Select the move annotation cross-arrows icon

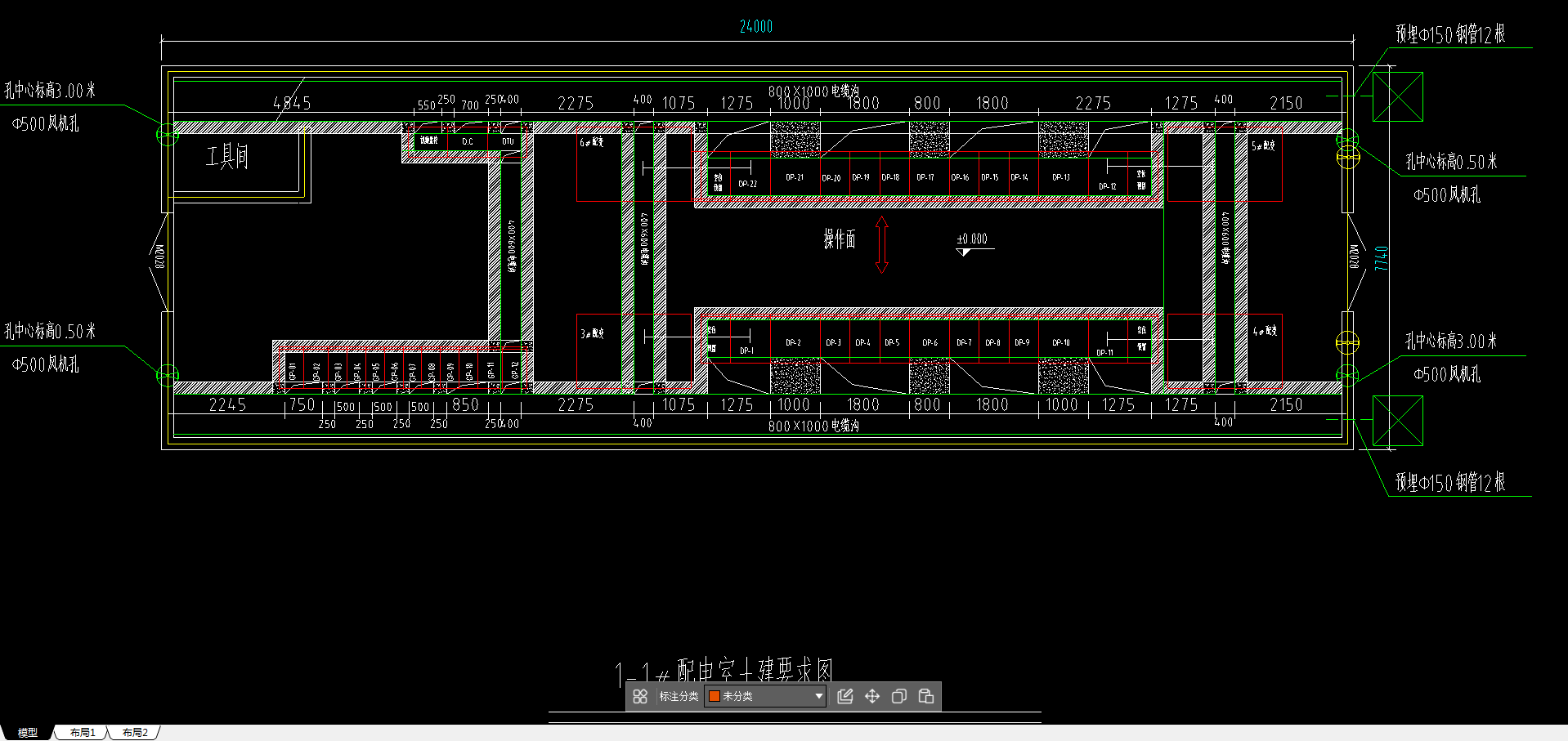pos(872,696)
